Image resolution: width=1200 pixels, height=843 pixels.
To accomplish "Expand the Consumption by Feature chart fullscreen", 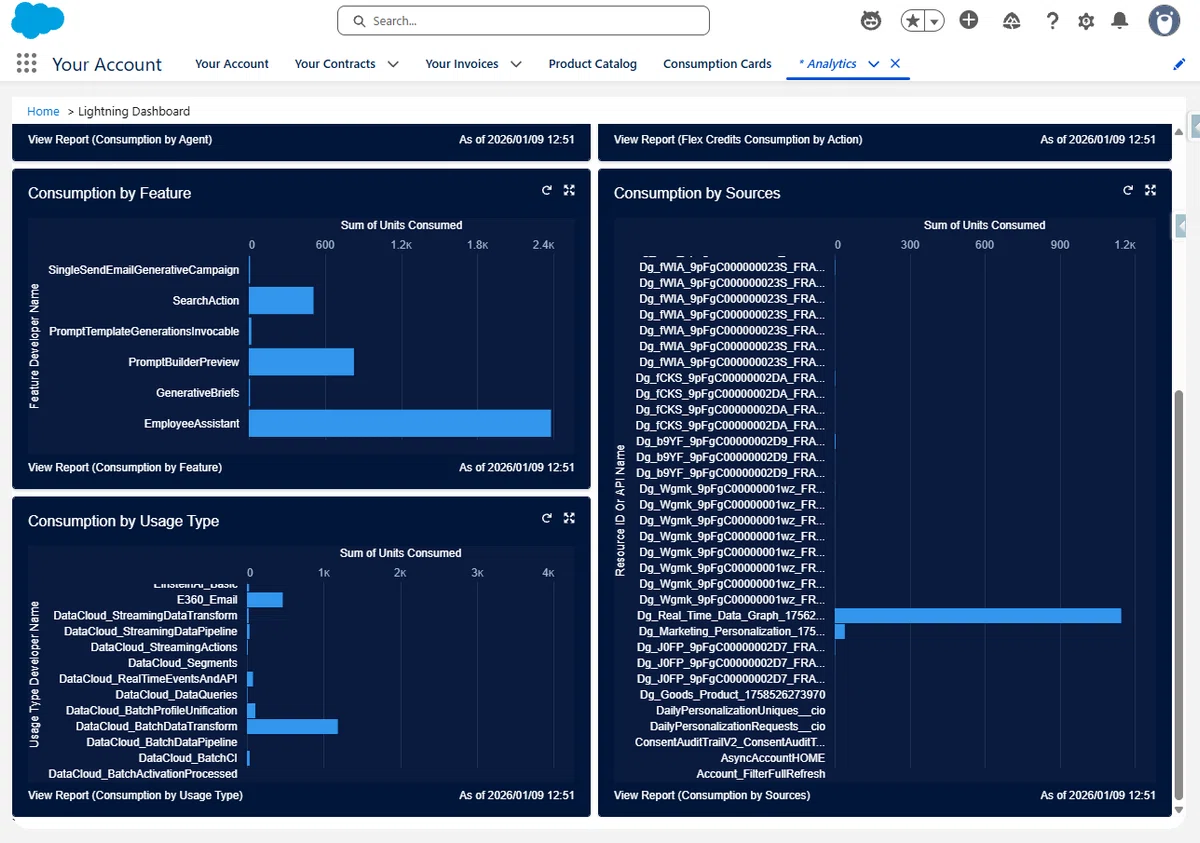I will [x=569, y=190].
